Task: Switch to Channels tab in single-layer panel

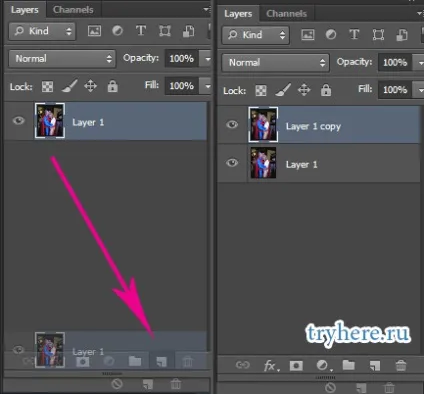Action: (x=73, y=10)
